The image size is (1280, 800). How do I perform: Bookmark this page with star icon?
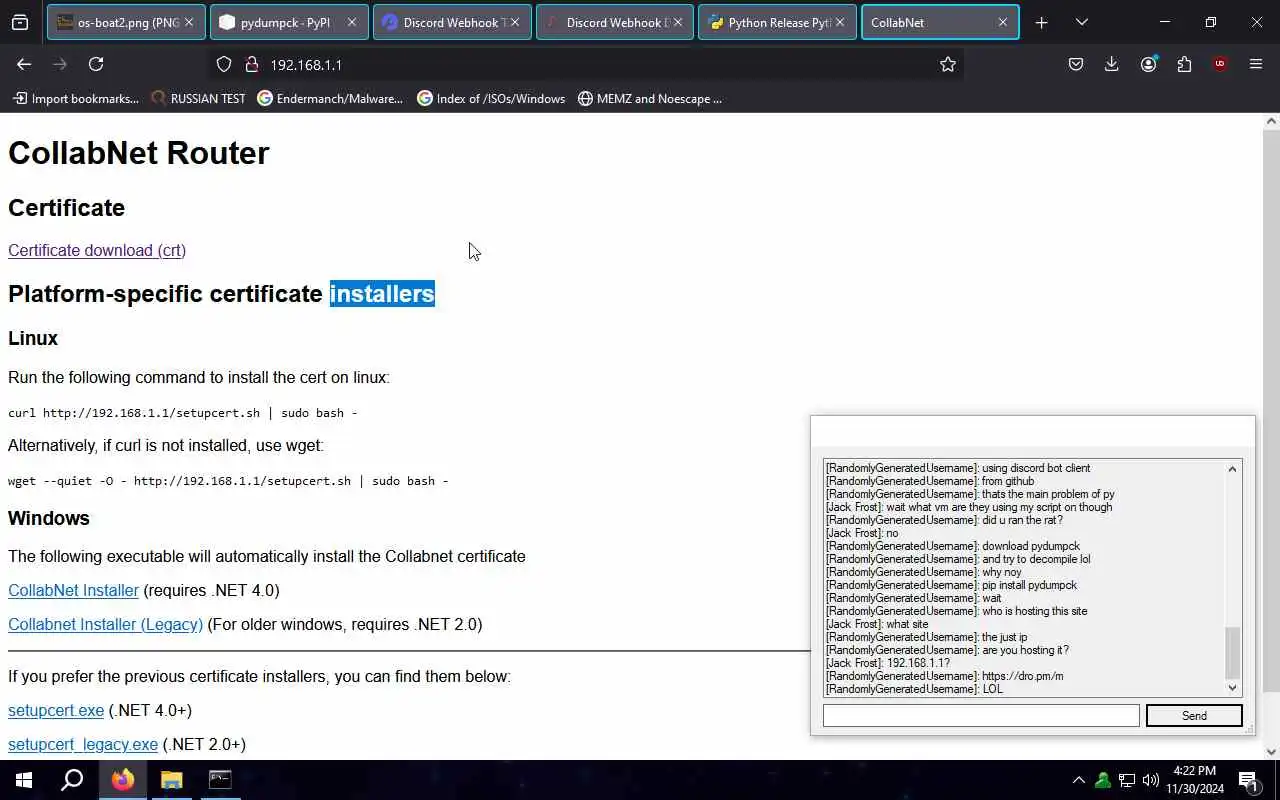(948, 64)
